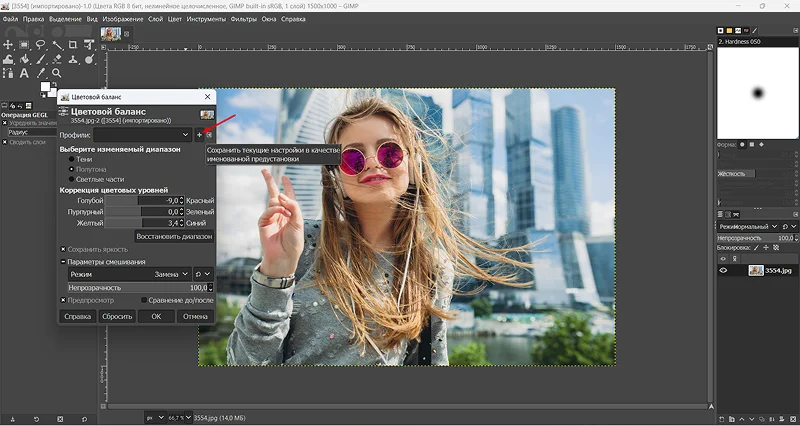
Task: Collapse the Параметры смешивания section
Action: click(63, 262)
